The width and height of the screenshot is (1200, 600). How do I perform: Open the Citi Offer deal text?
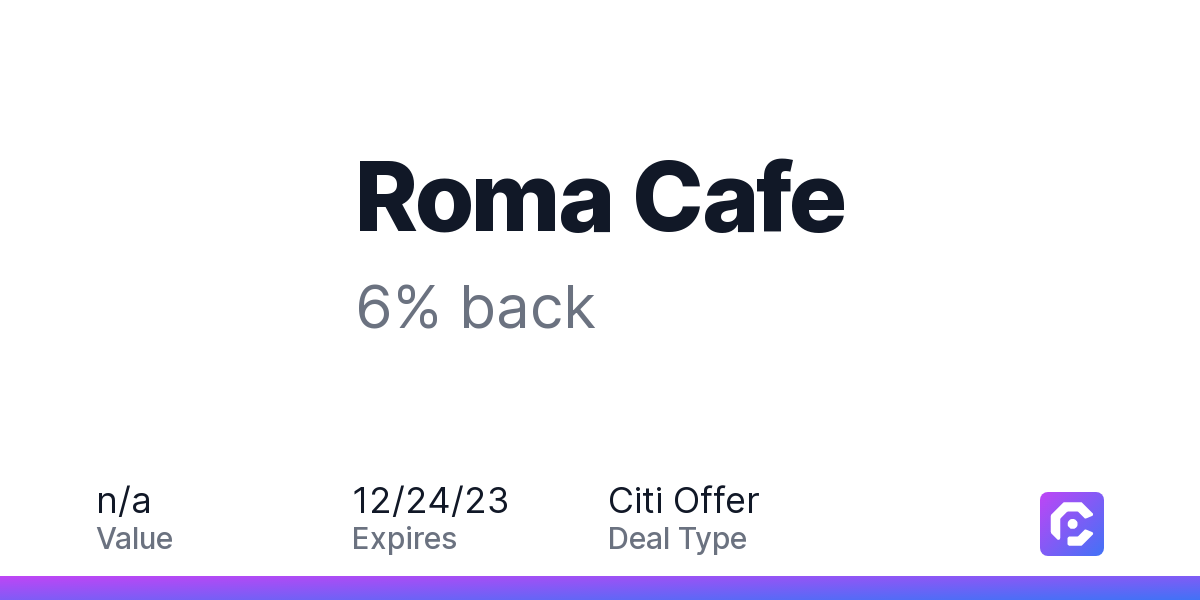pos(684,500)
